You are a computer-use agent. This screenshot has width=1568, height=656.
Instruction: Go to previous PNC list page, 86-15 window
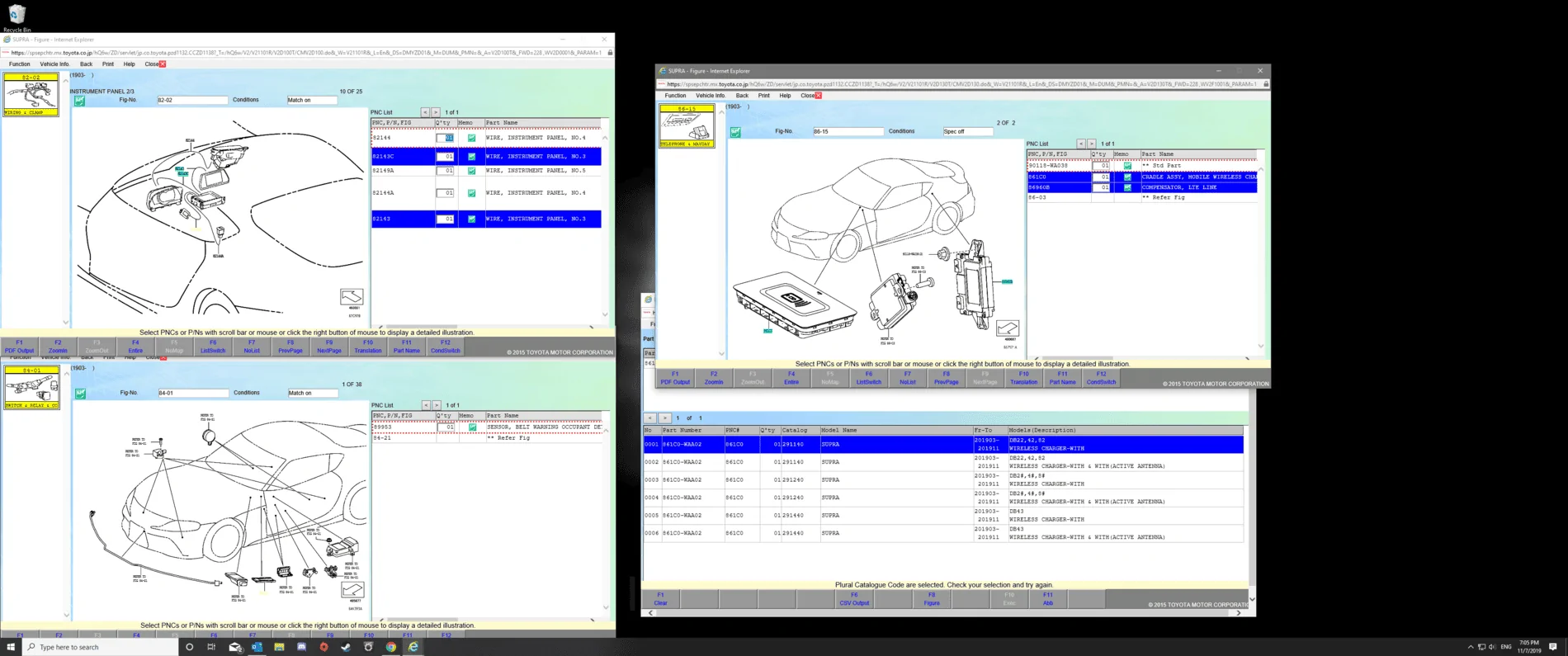coord(1081,144)
